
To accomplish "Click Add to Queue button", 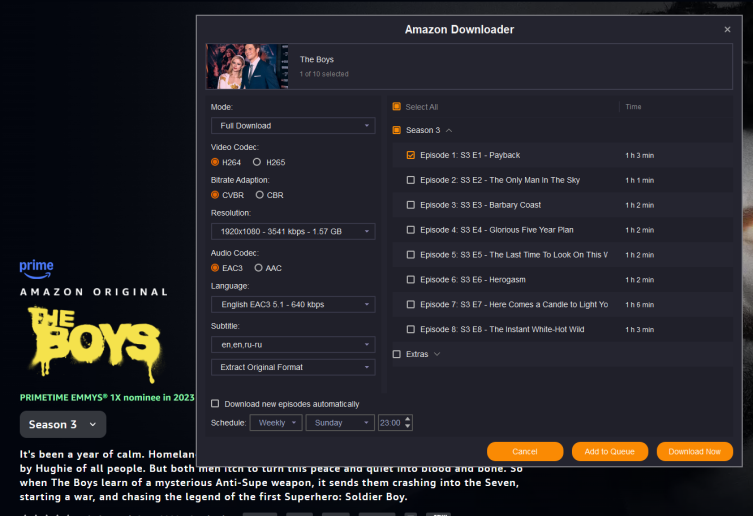I will [610, 452].
